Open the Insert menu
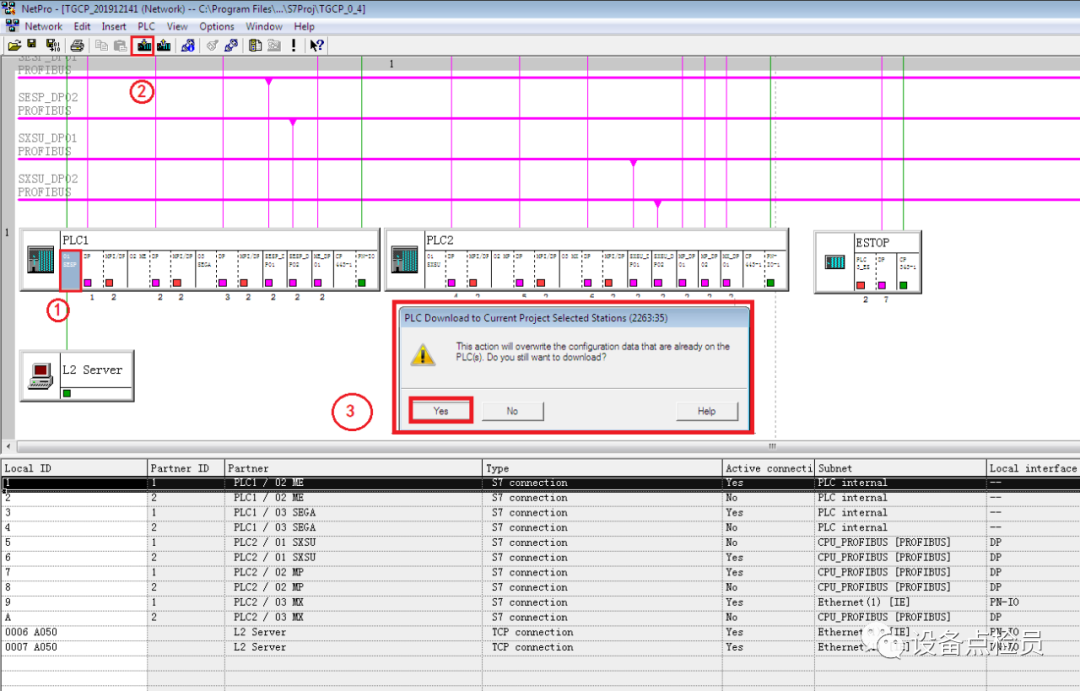1080x691 pixels. point(114,26)
